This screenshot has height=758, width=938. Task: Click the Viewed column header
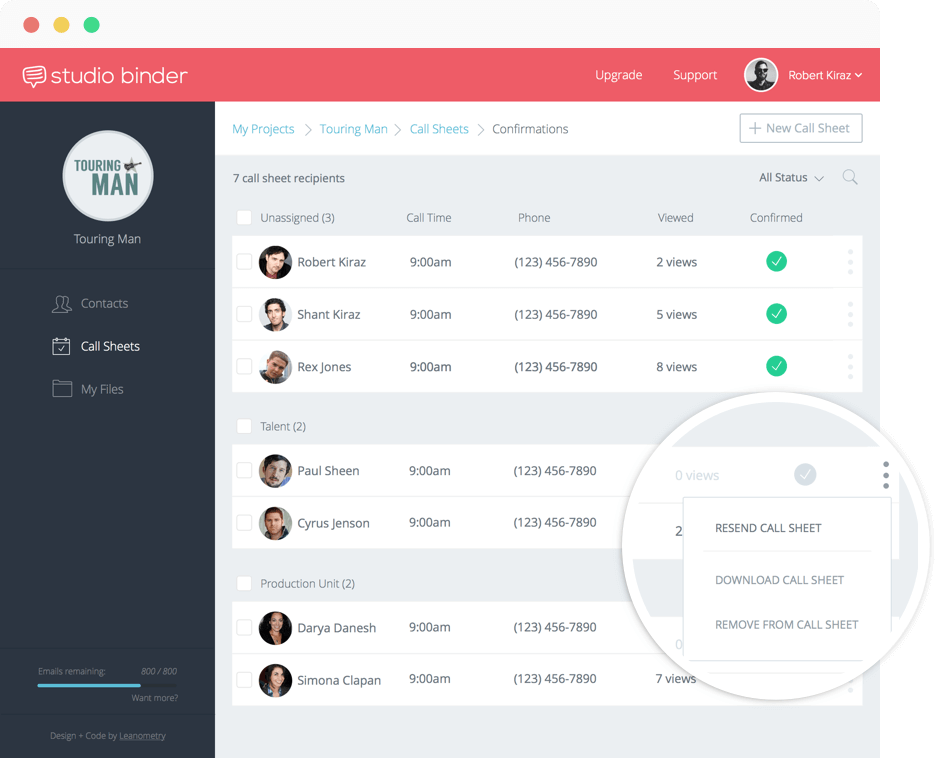tap(675, 218)
